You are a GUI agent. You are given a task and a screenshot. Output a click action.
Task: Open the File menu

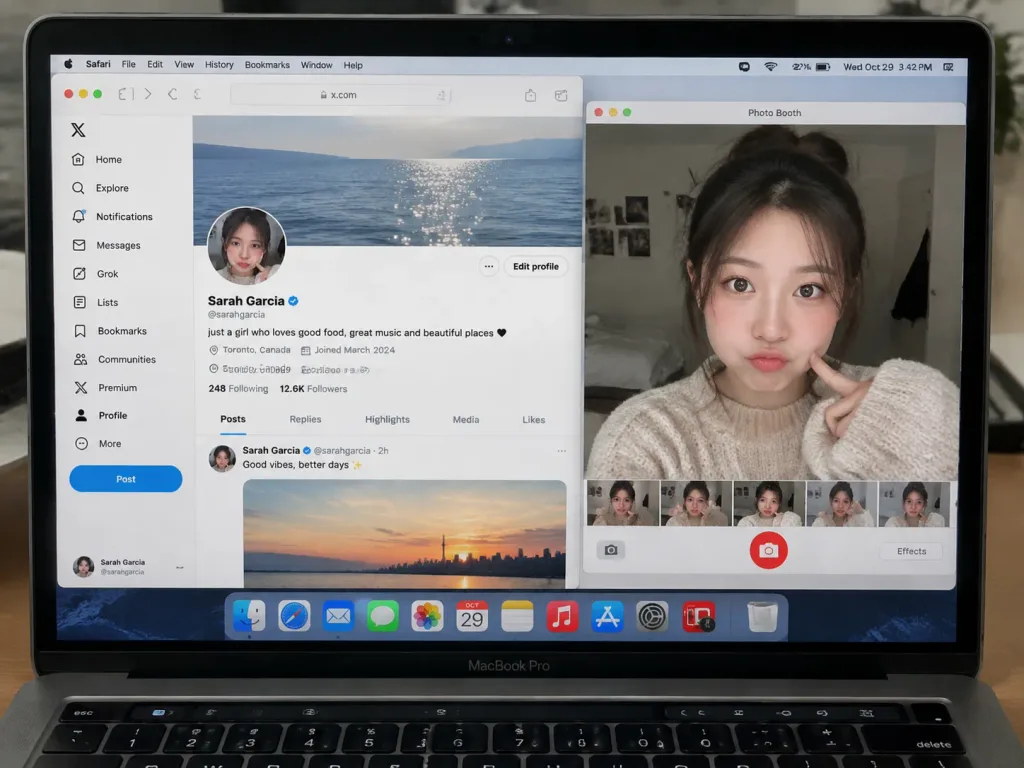[129, 64]
